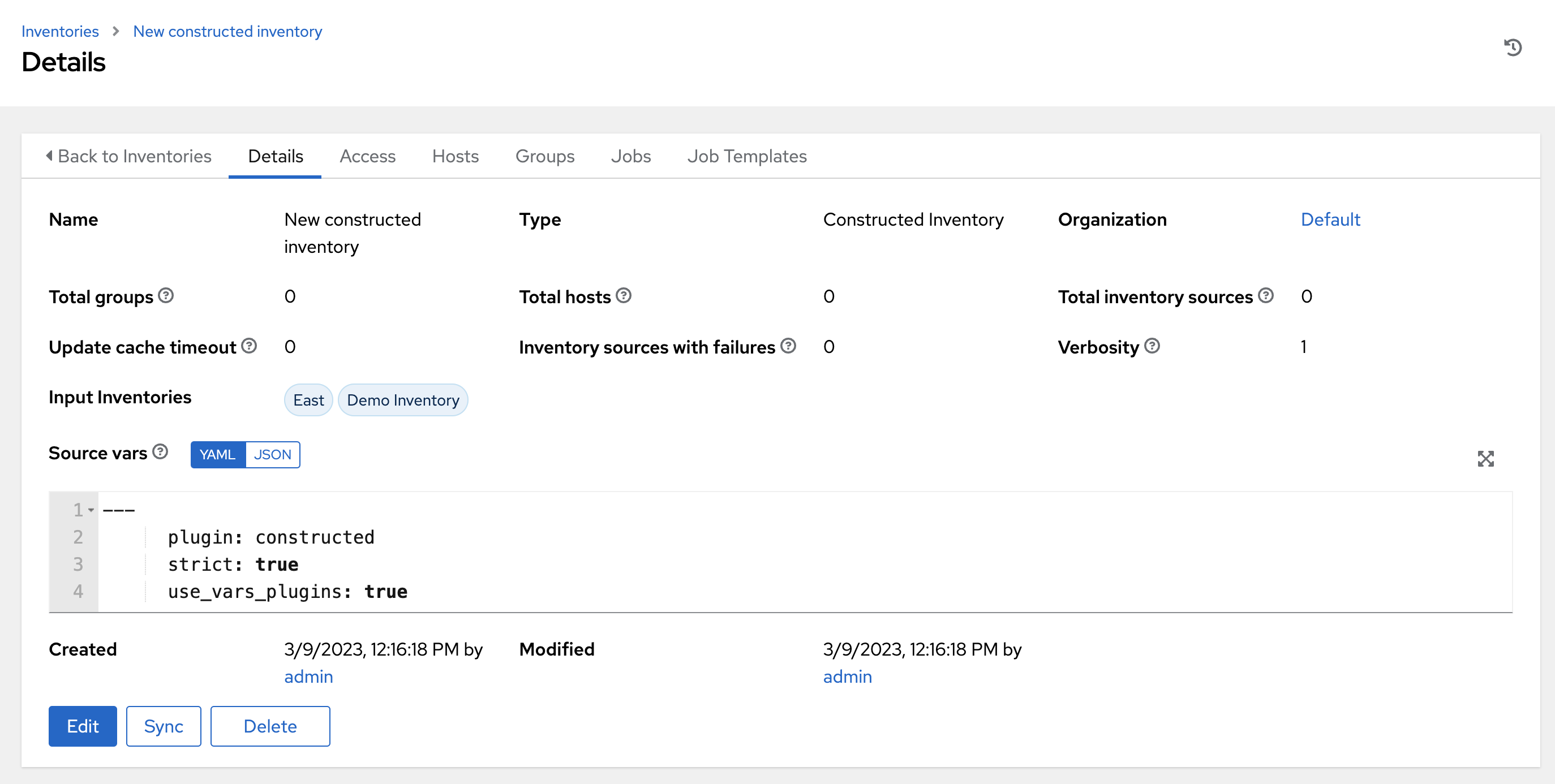Open the Default organization link

tap(1330, 219)
